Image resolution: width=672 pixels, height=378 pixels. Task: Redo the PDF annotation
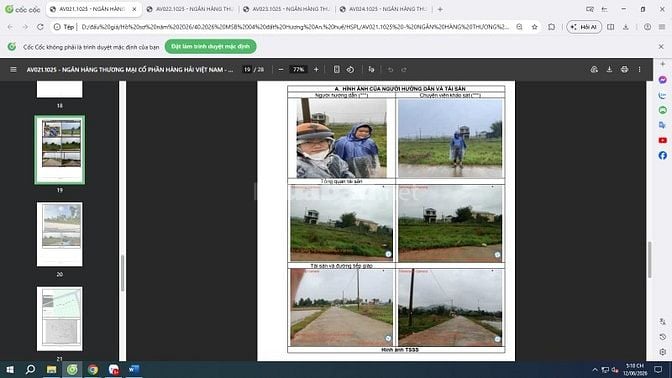pyautogui.click(x=404, y=69)
